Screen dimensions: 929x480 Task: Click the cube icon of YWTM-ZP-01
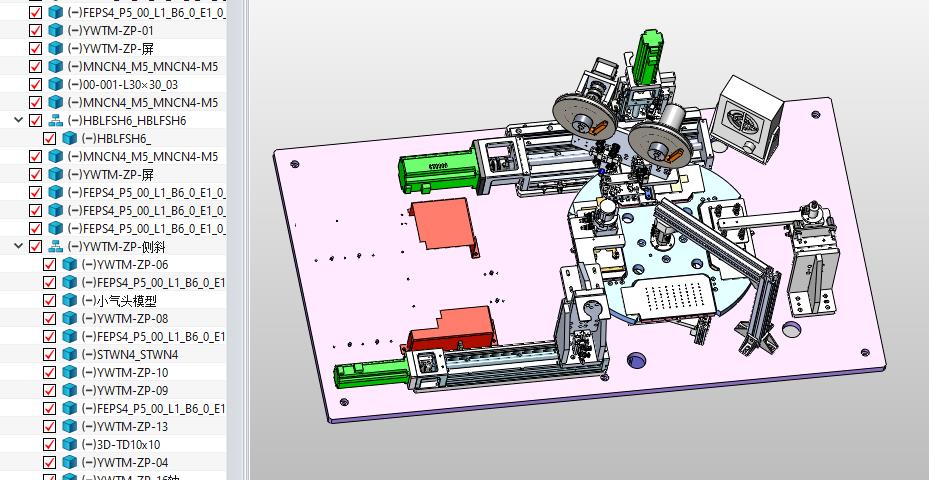55,30
